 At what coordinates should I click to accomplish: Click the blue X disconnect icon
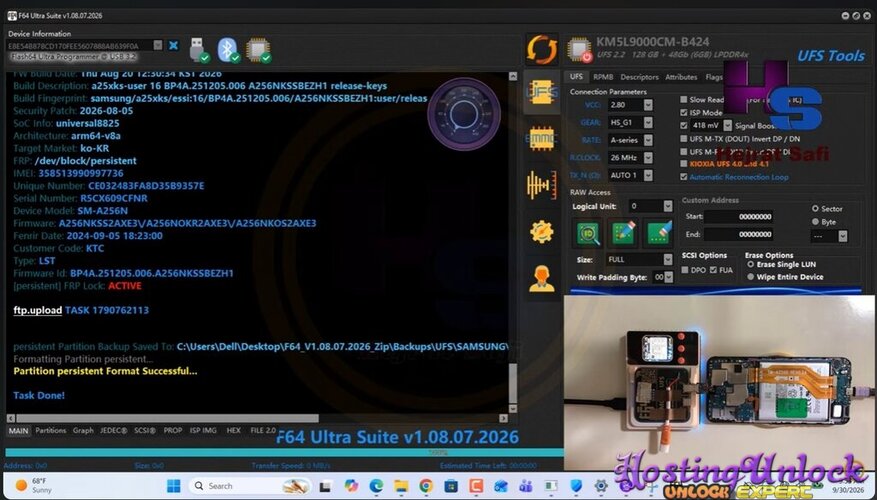[173, 45]
